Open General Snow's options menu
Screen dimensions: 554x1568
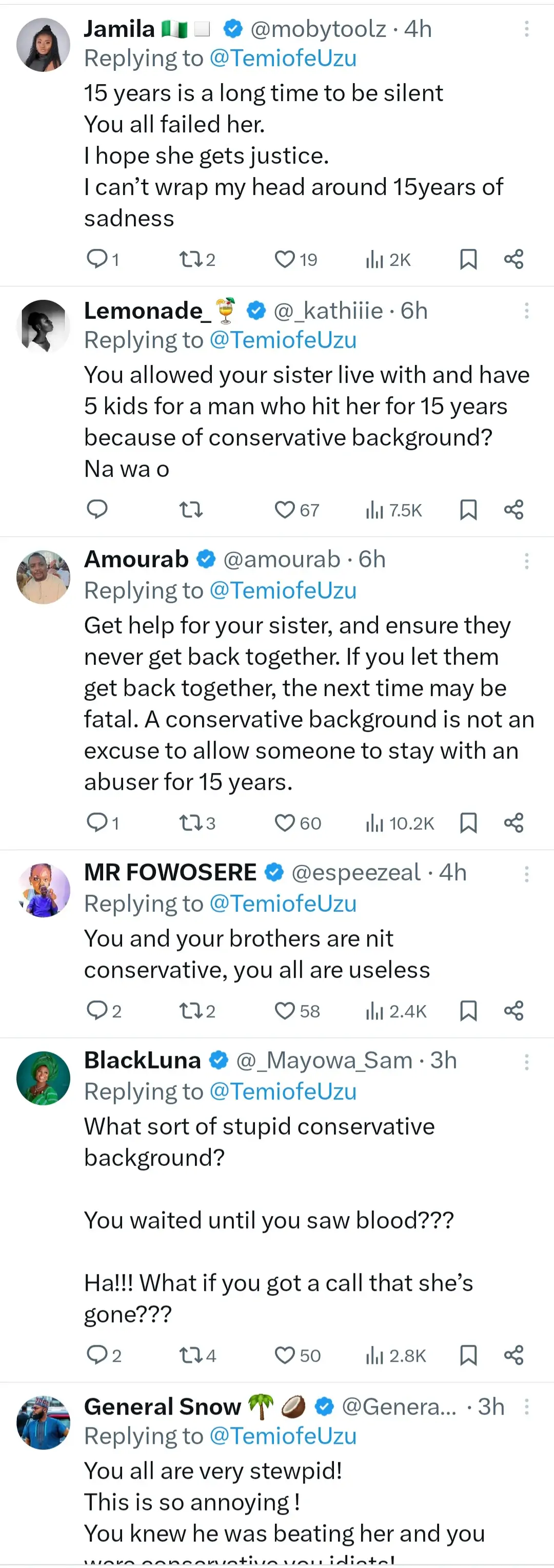point(526,1407)
